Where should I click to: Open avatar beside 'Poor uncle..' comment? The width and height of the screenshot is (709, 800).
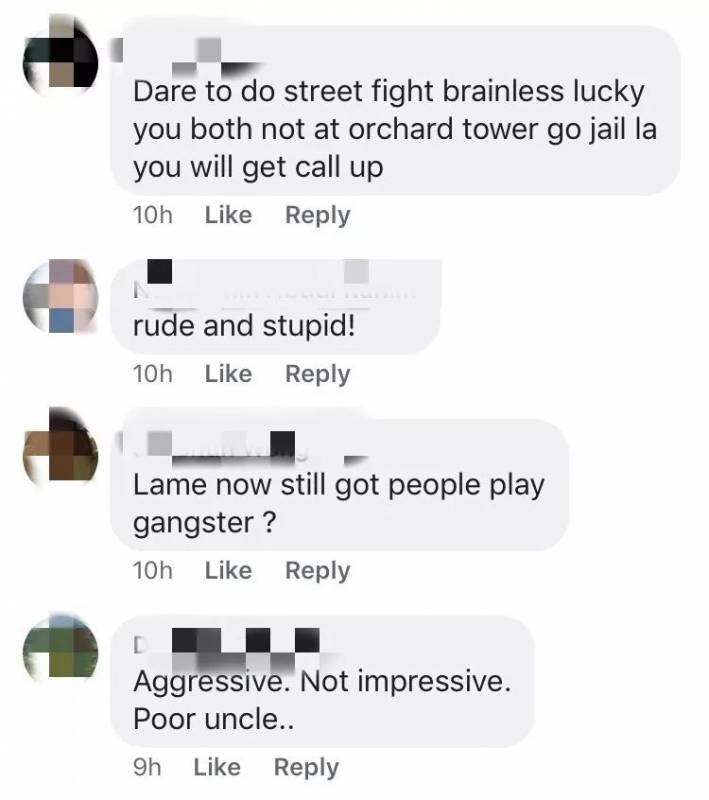(x=60, y=649)
